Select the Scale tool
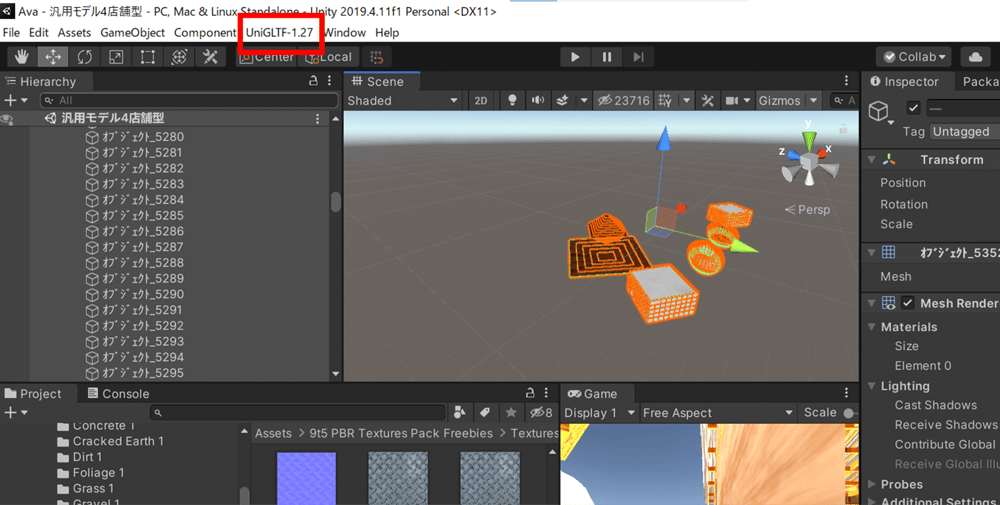The width and height of the screenshot is (1000, 505). [x=116, y=57]
